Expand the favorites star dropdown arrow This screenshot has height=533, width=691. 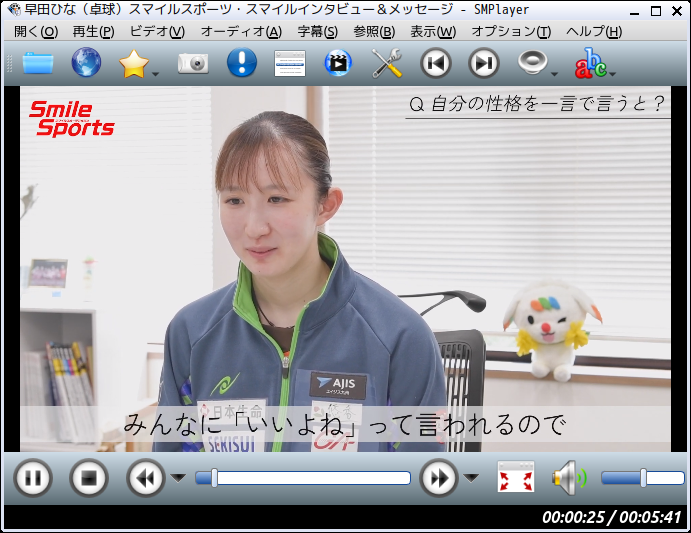(x=155, y=74)
